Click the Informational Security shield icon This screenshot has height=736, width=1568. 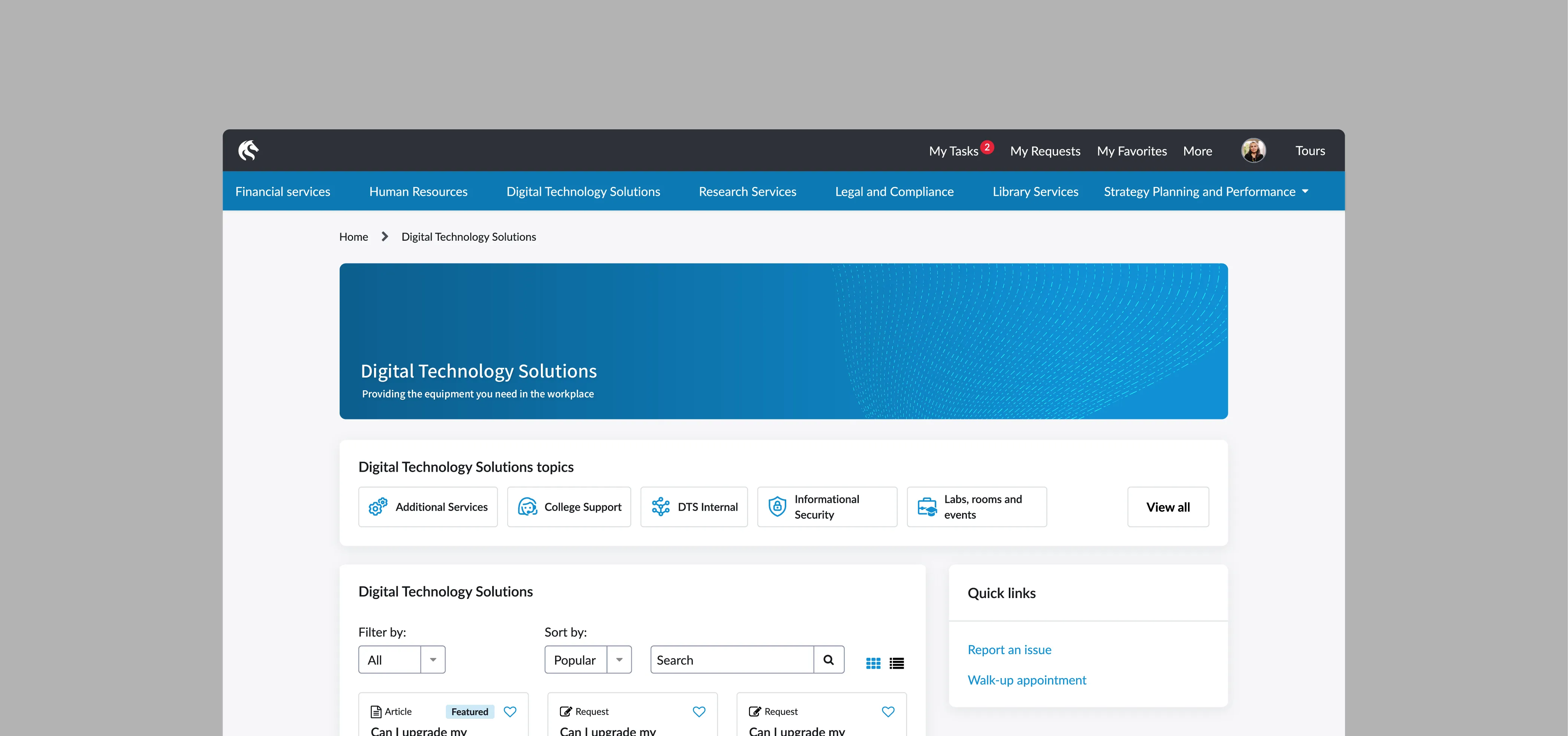click(x=777, y=507)
